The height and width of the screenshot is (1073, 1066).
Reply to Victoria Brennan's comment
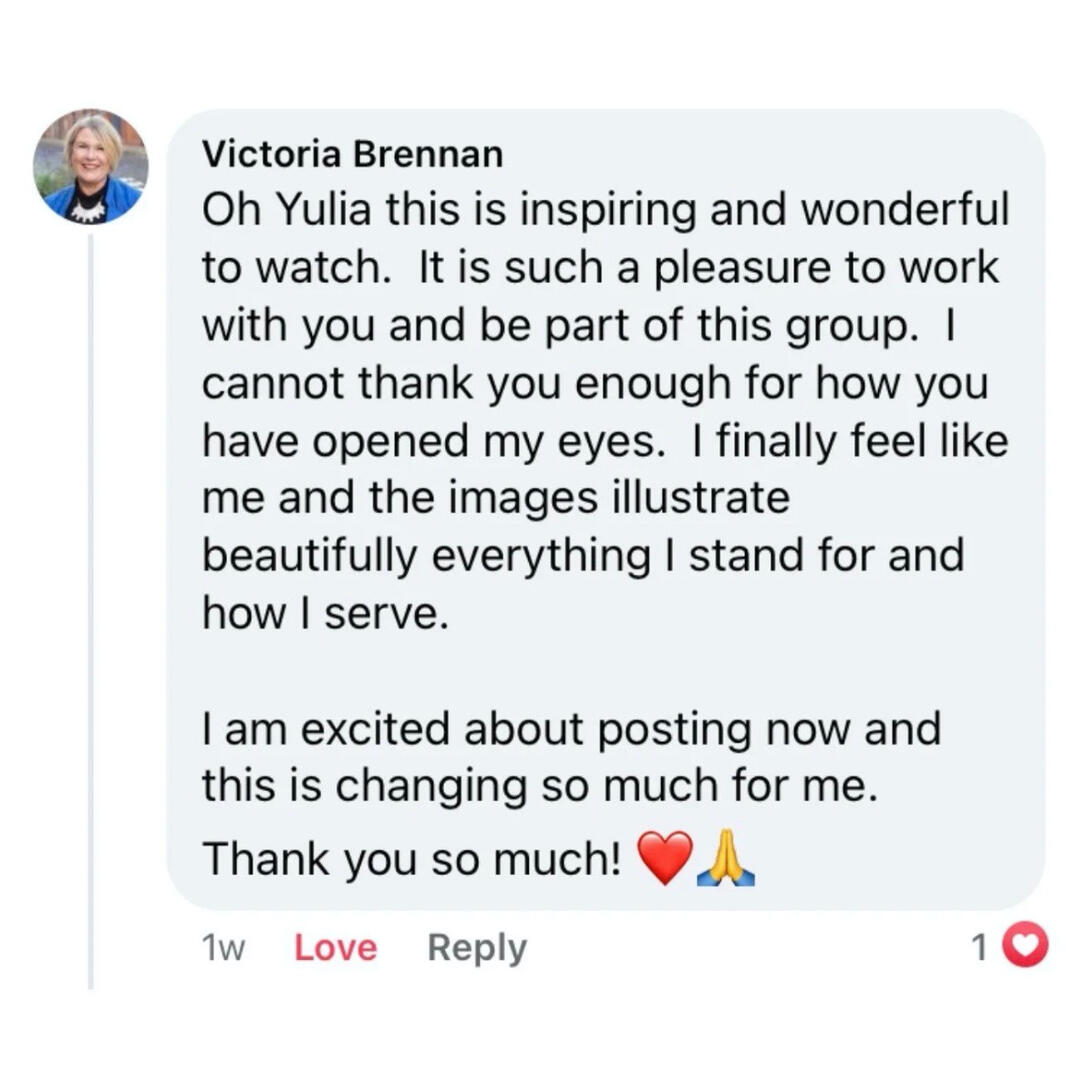[477, 949]
